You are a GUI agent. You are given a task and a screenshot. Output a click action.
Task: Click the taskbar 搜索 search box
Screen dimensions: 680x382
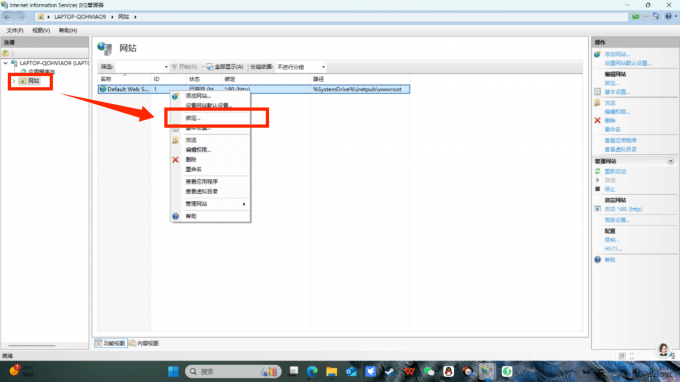coord(233,372)
